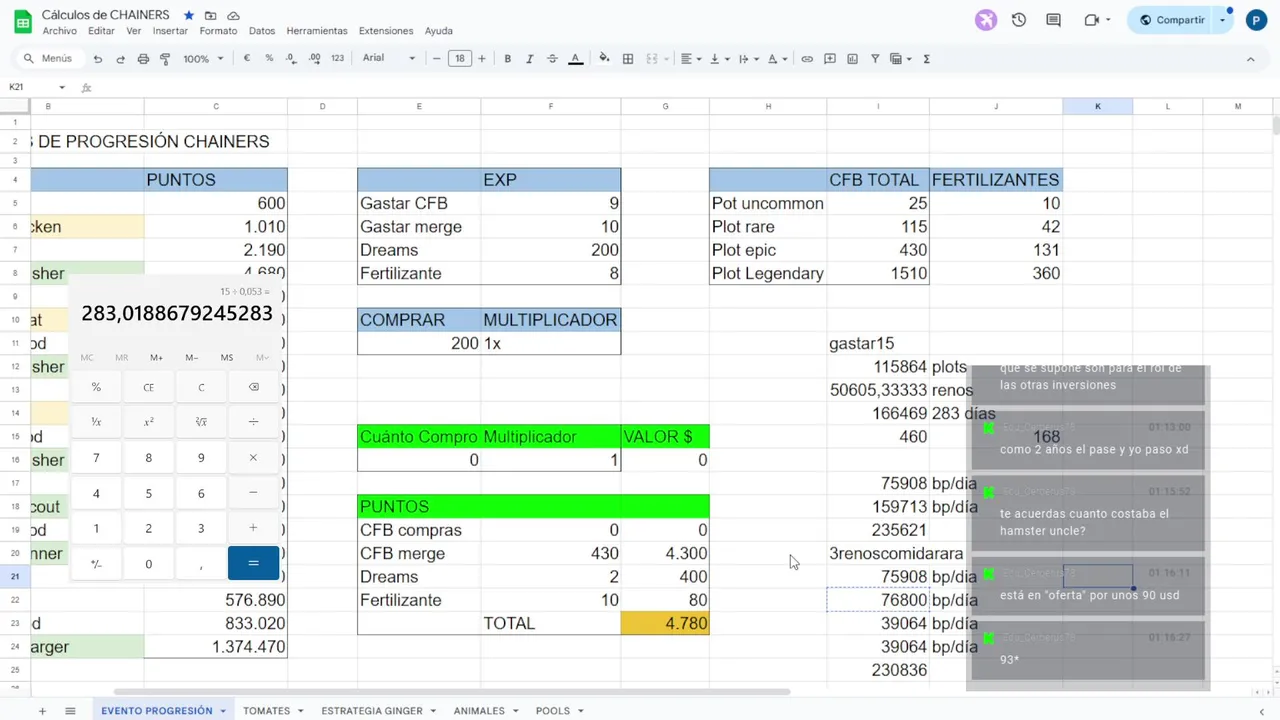Click calculator square root button
Viewport: 1280px width, 720px height.
click(x=201, y=422)
